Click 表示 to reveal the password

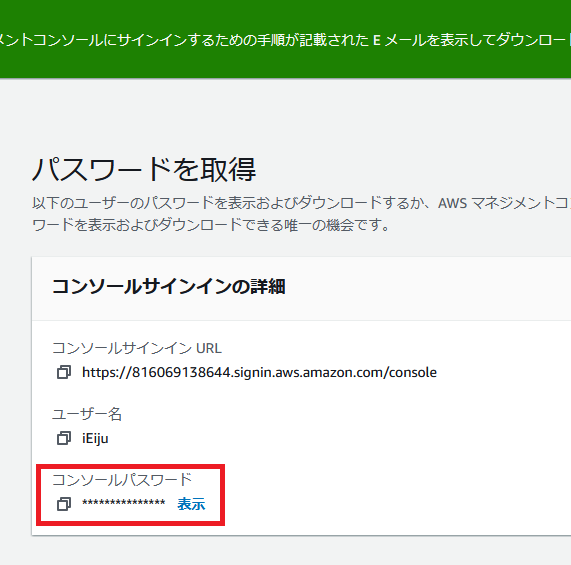point(191,504)
